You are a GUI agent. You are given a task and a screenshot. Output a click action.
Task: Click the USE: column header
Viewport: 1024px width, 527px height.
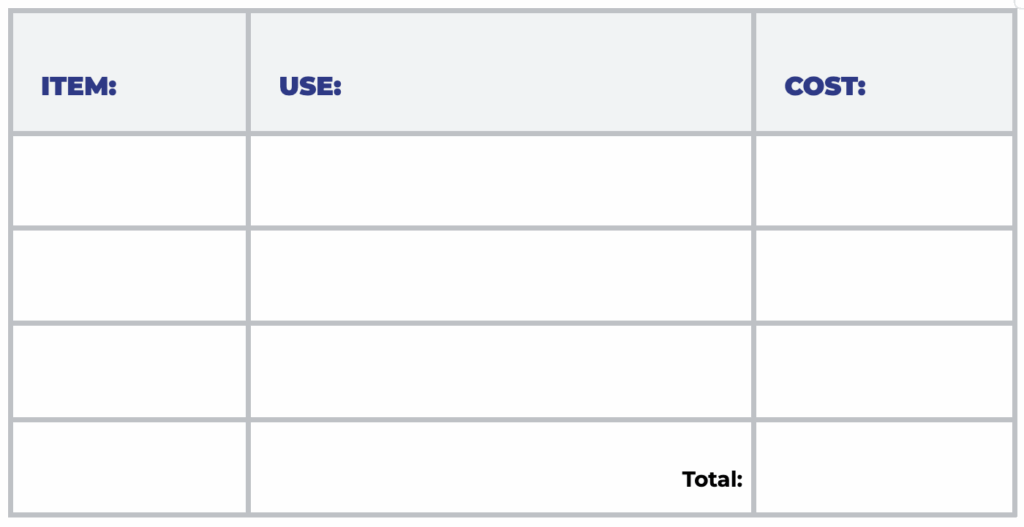(x=310, y=87)
